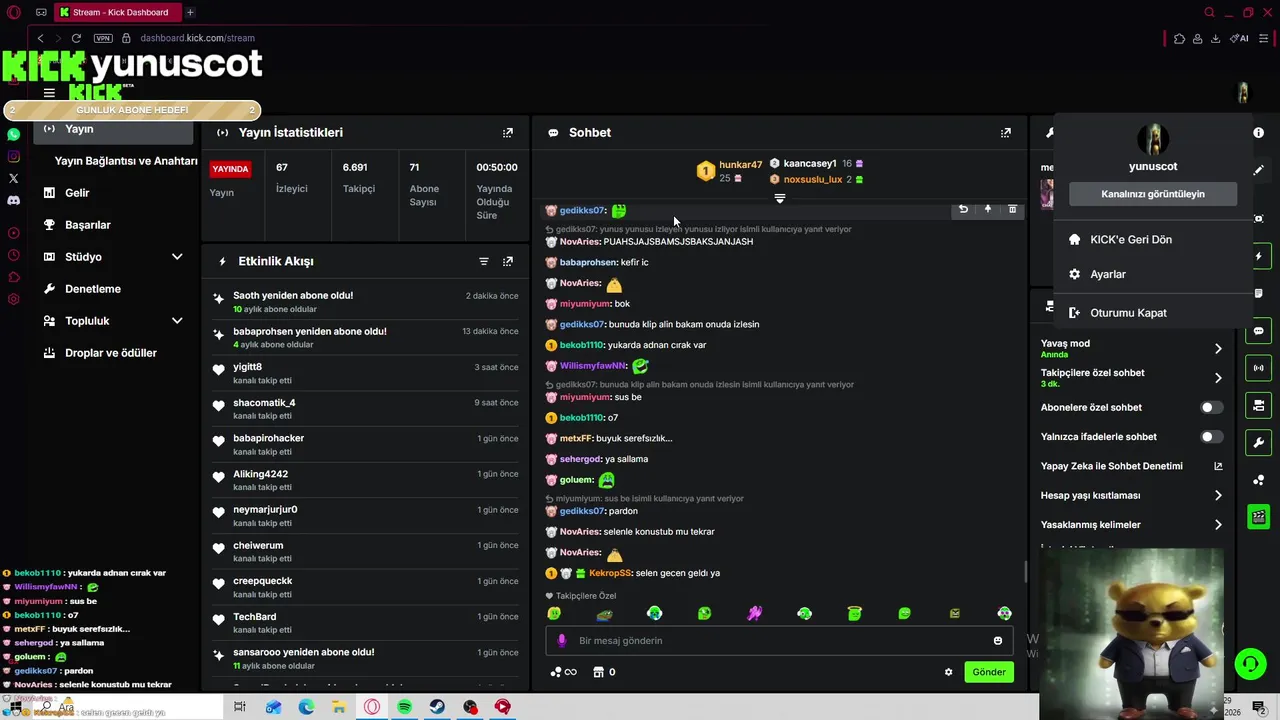This screenshot has width=1280, height=720.
Task: Pop out the Yayın İstatistikleri panel
Action: pos(508,132)
